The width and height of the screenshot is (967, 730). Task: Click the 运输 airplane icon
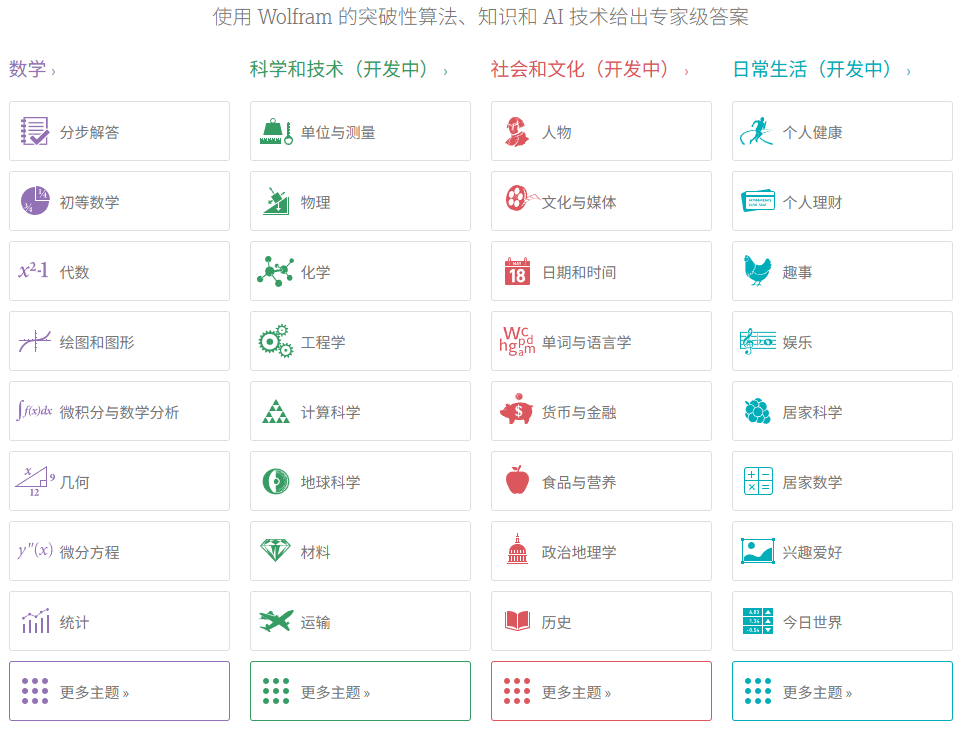pyautogui.click(x=275, y=621)
